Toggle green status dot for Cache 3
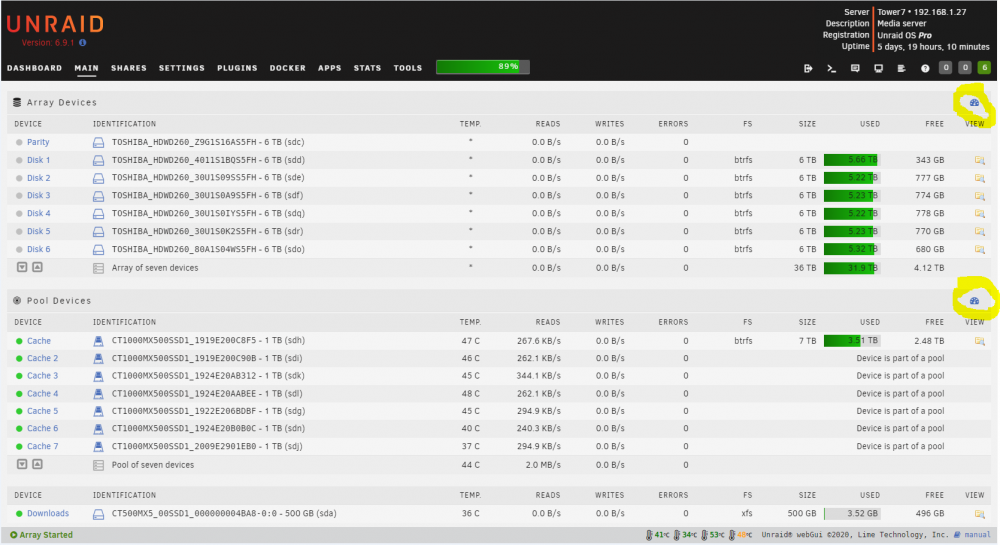The height and width of the screenshot is (545, 1000). (19, 377)
